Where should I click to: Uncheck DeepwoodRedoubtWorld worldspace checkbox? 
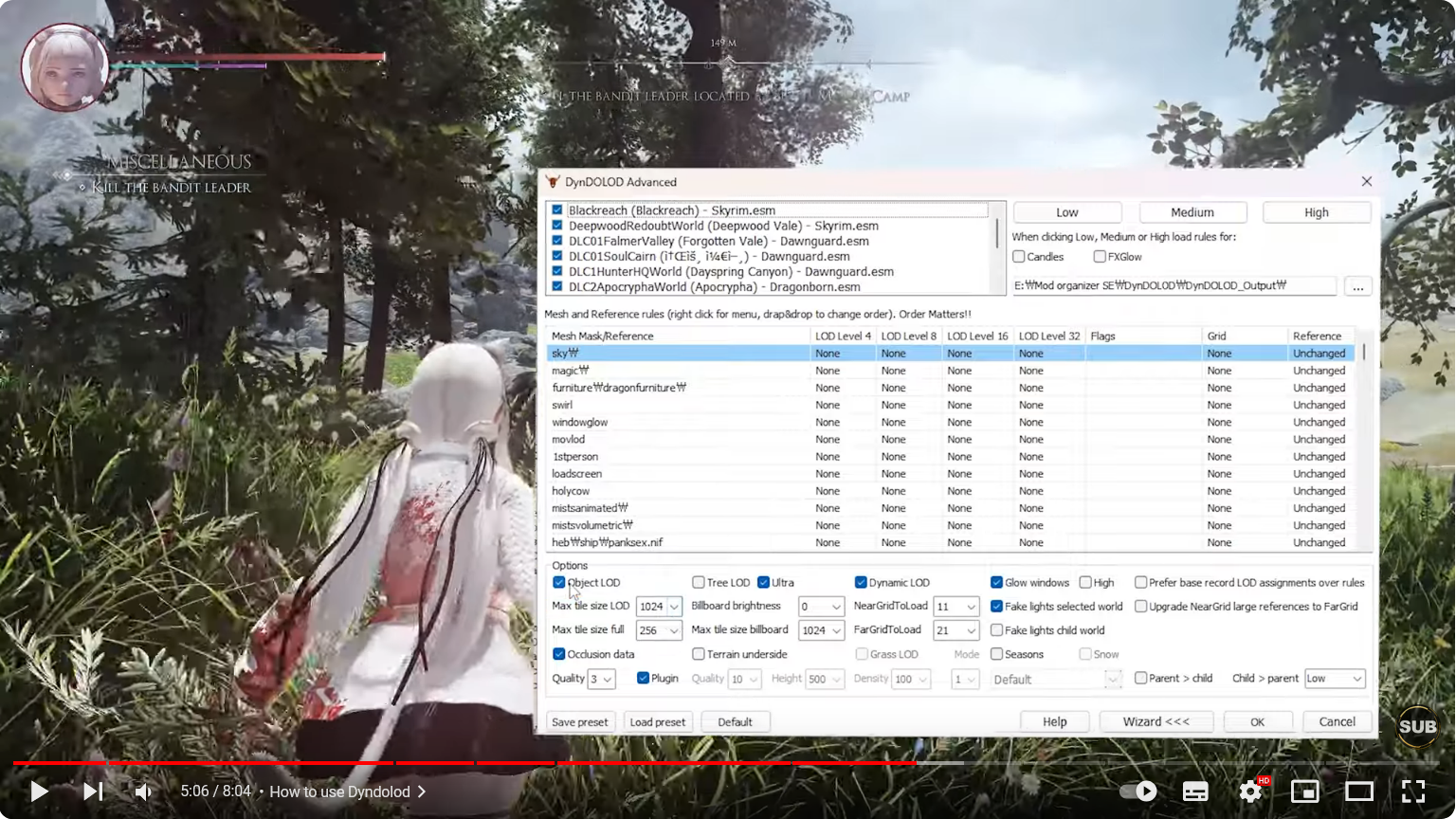point(557,226)
